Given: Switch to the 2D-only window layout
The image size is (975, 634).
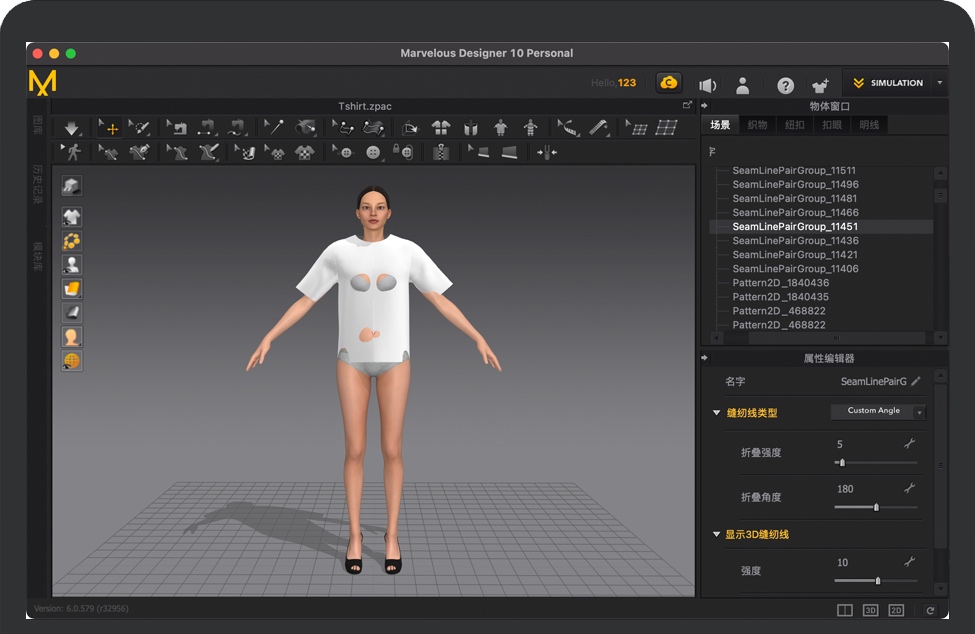Looking at the screenshot, I should [x=896, y=610].
